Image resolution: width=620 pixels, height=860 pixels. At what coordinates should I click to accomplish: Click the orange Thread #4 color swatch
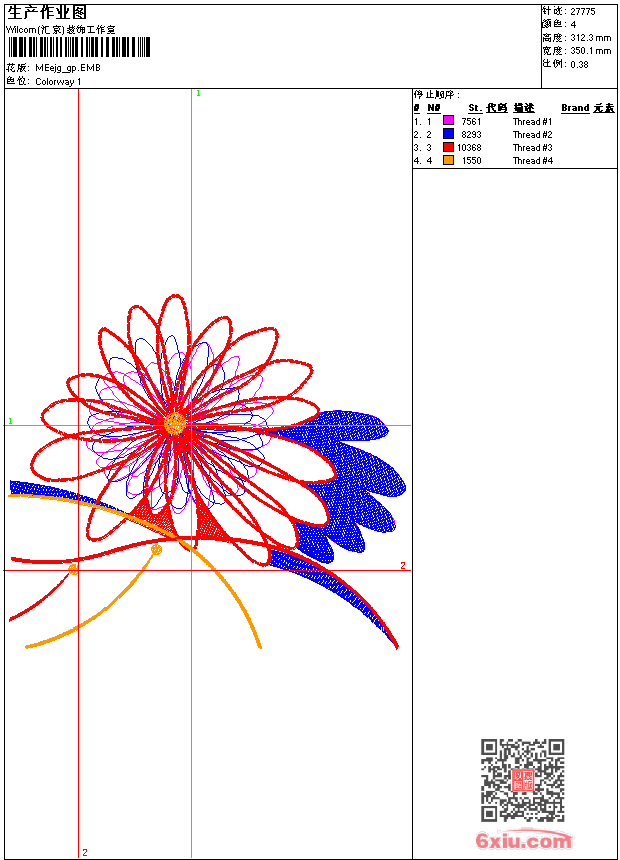pyautogui.click(x=448, y=160)
